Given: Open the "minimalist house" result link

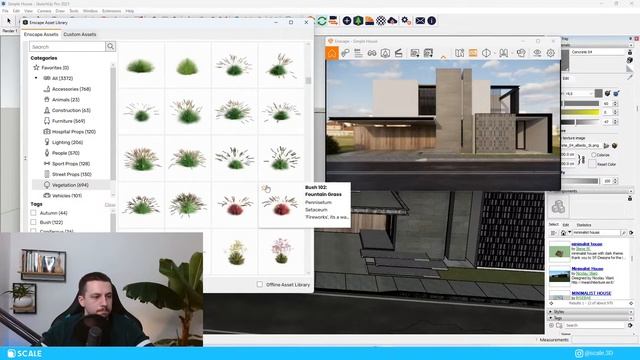Looking at the screenshot, I should point(587,244).
